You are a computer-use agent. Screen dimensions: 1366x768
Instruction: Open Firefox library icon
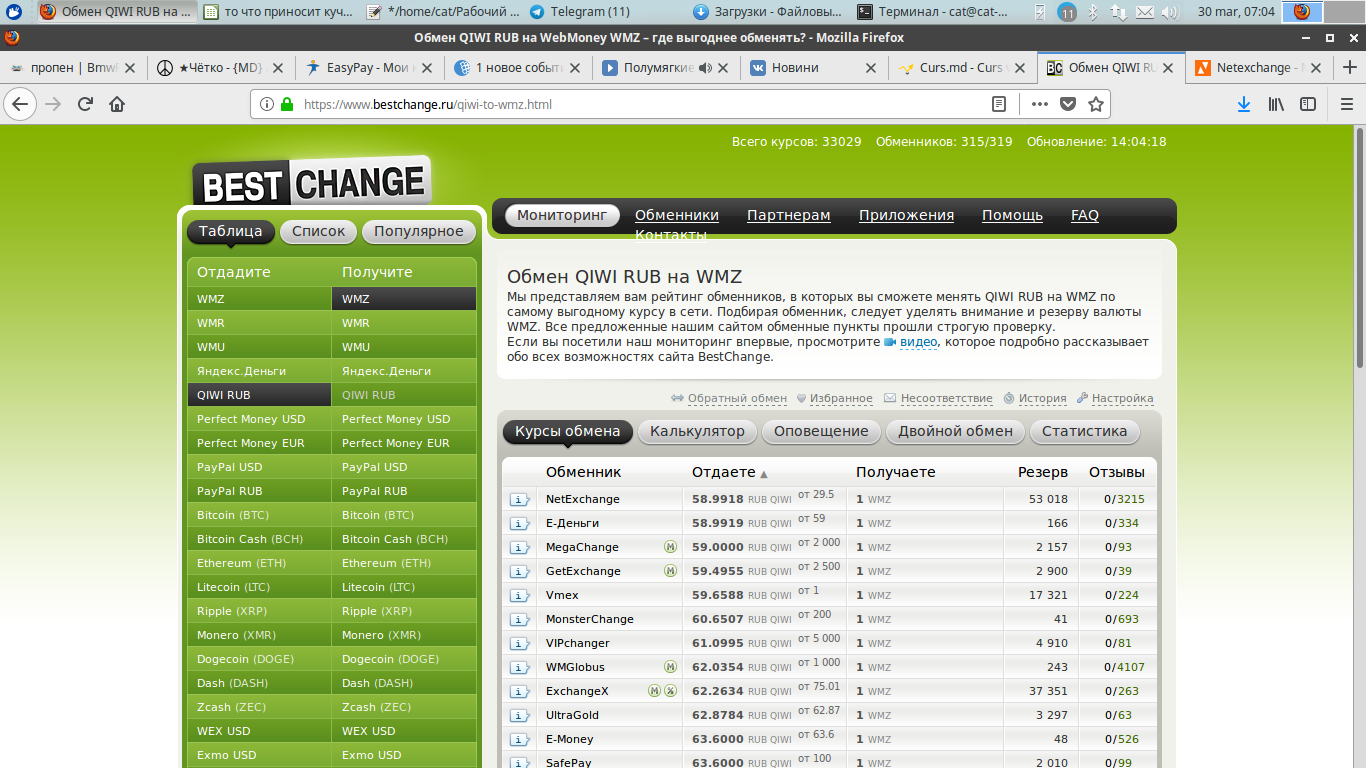1276,104
